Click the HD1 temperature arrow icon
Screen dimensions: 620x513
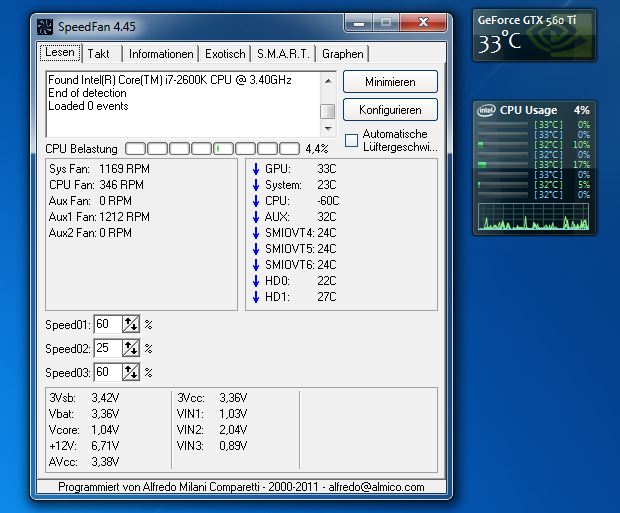point(256,297)
